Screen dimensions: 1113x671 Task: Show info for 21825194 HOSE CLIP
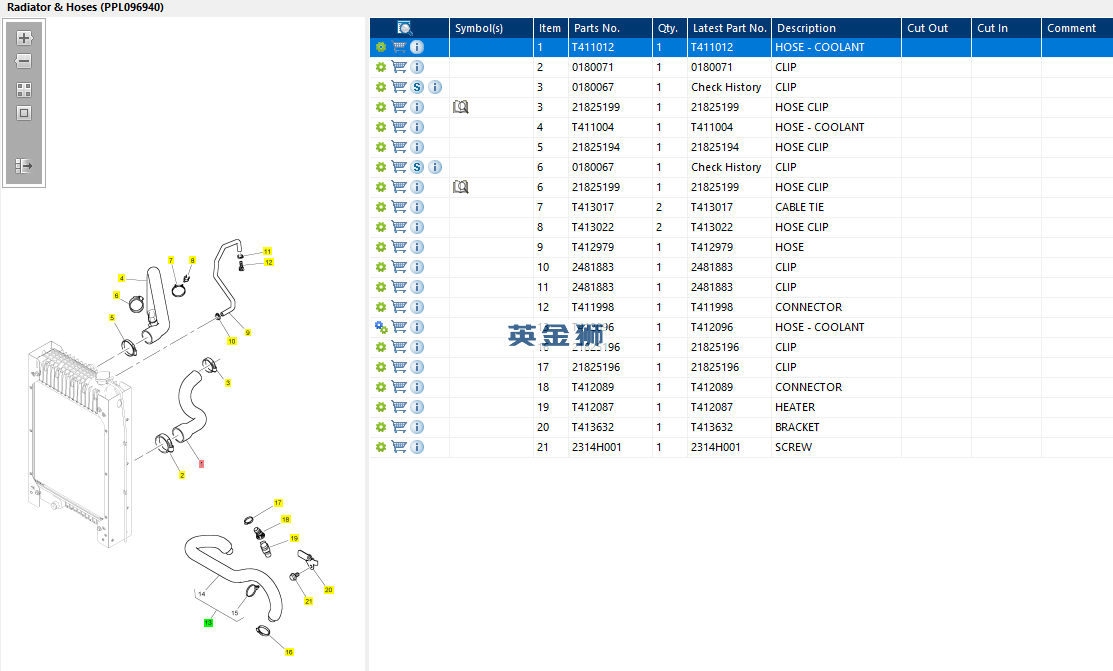coord(417,147)
